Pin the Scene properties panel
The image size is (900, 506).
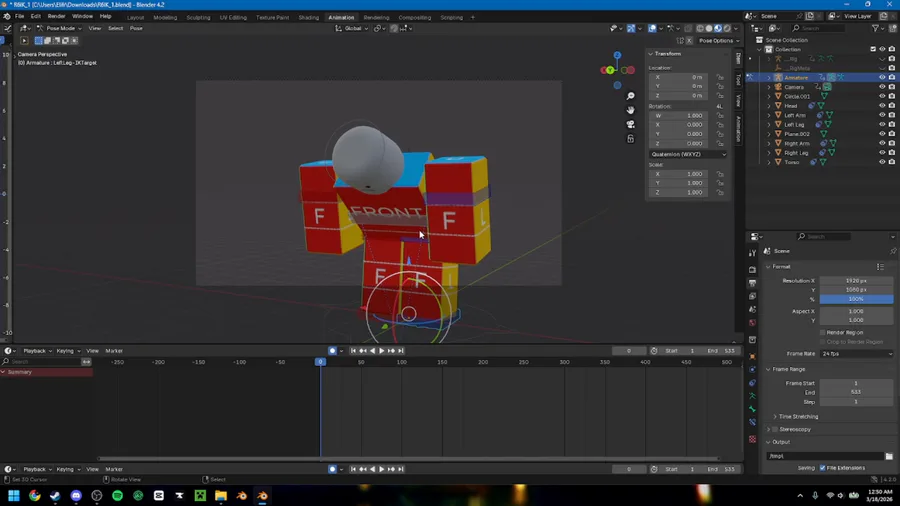click(x=893, y=251)
